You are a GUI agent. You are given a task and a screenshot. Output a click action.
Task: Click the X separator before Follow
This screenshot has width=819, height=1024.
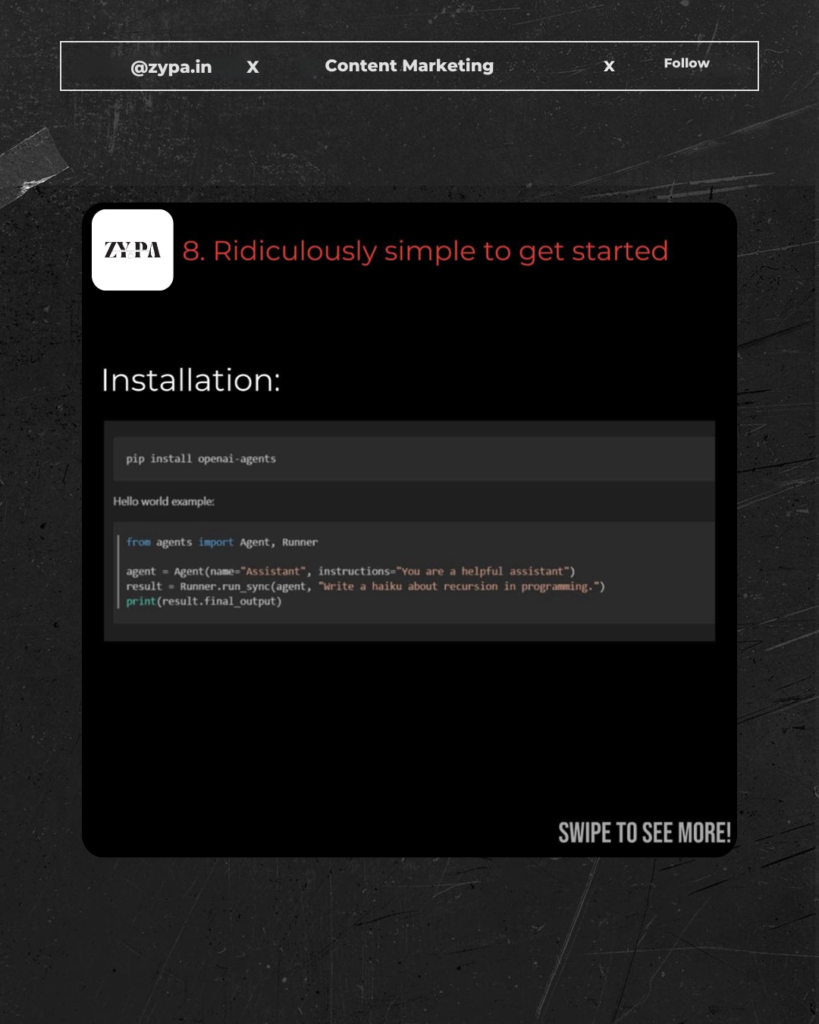point(609,67)
